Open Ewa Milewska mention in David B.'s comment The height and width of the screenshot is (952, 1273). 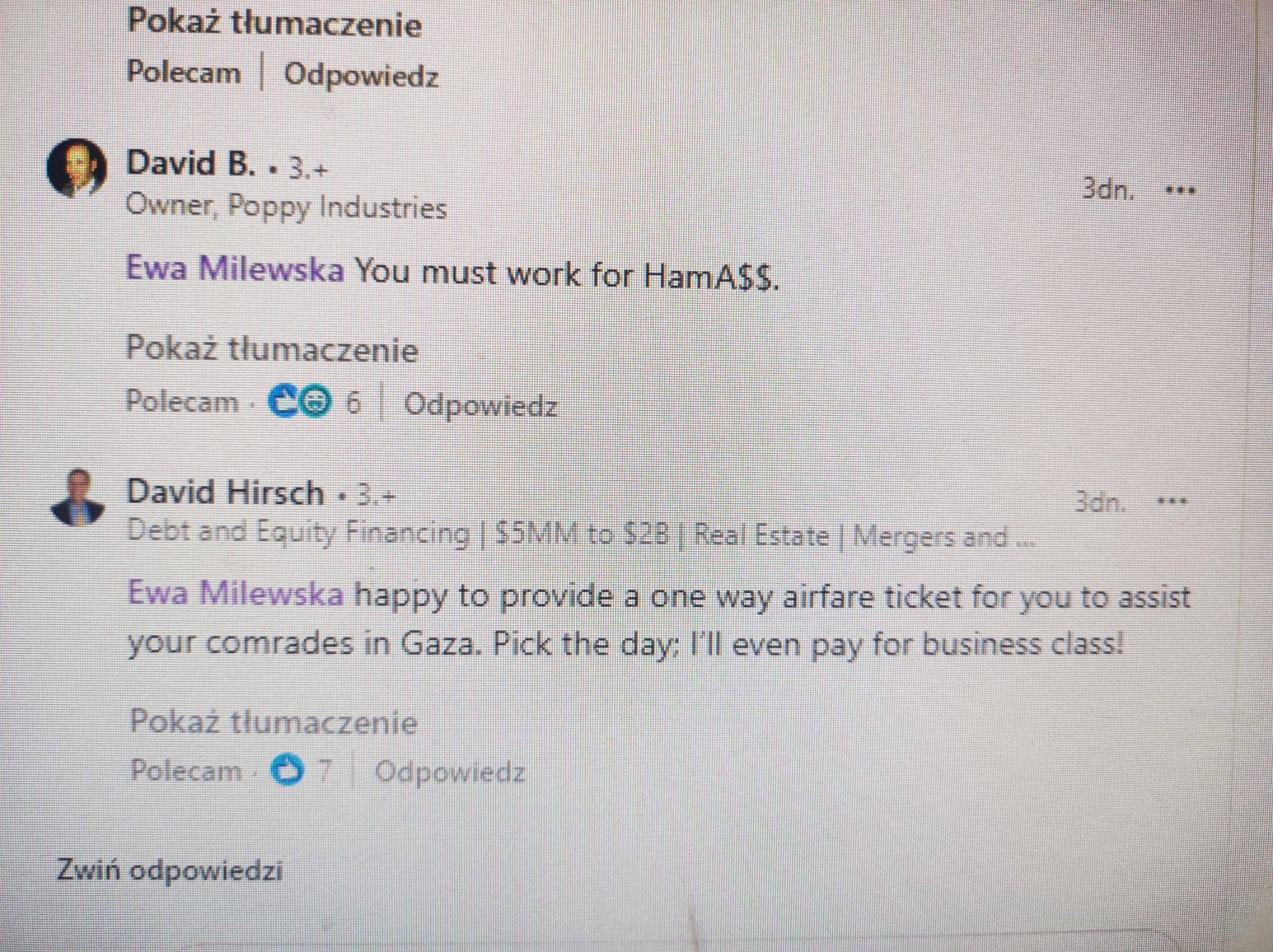[x=235, y=270]
